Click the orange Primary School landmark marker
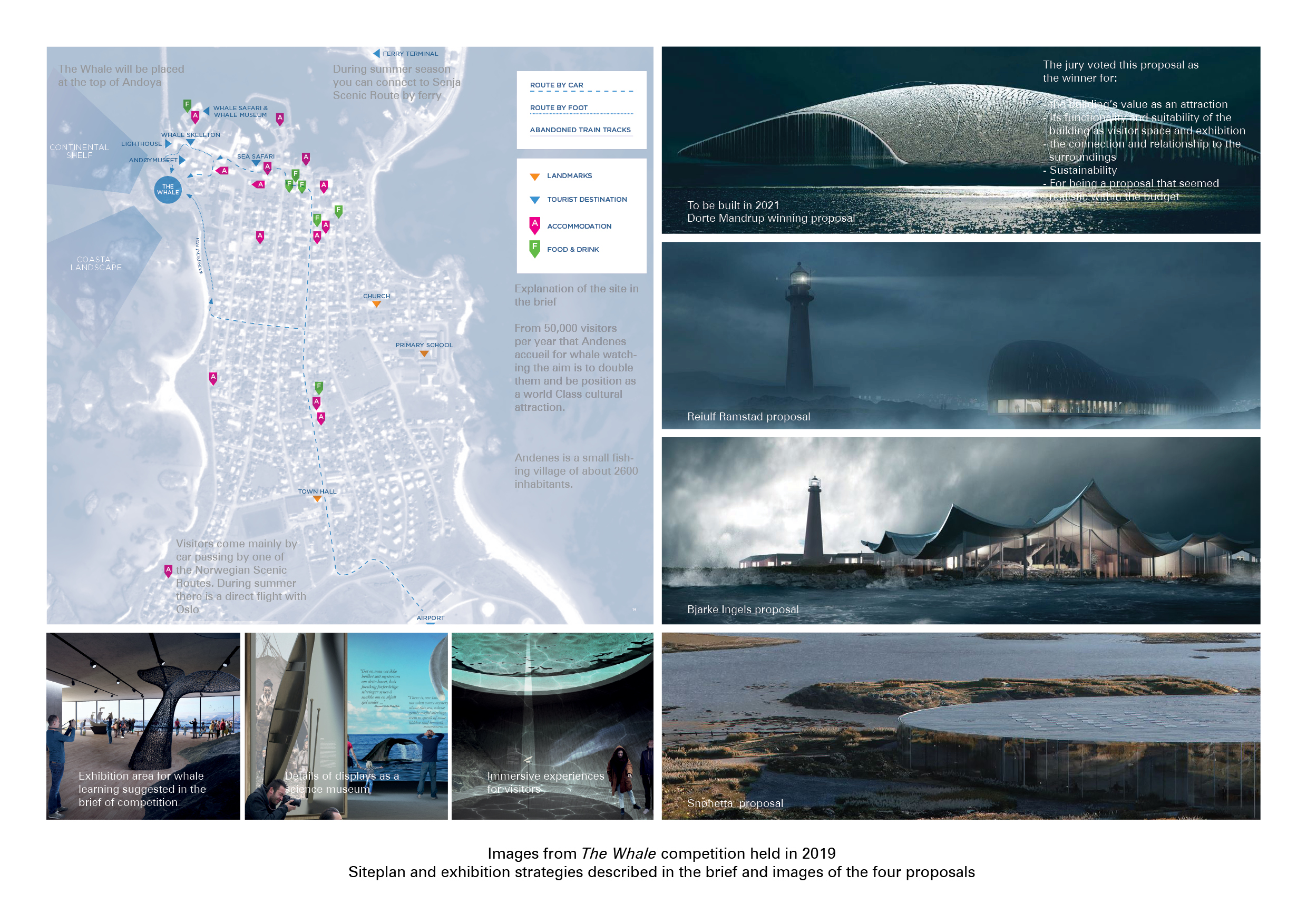This screenshot has height=924, width=1307. pyautogui.click(x=424, y=354)
